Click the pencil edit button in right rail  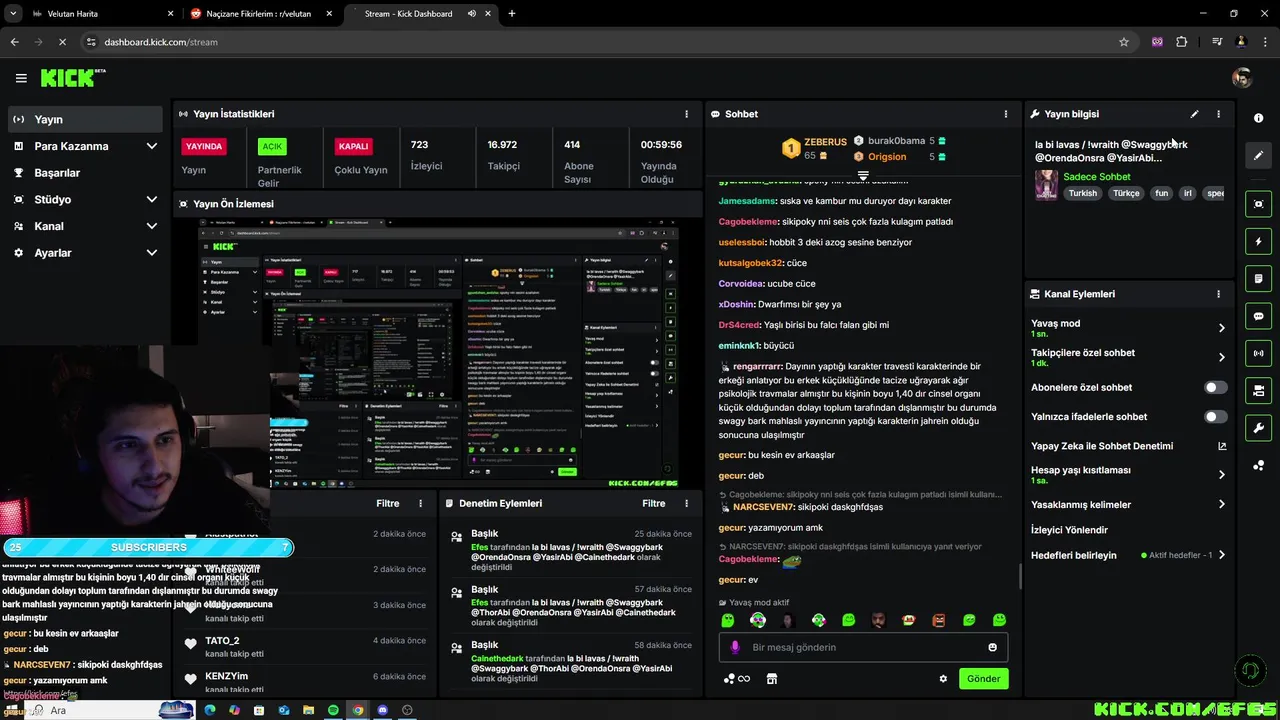pyautogui.click(x=1258, y=155)
